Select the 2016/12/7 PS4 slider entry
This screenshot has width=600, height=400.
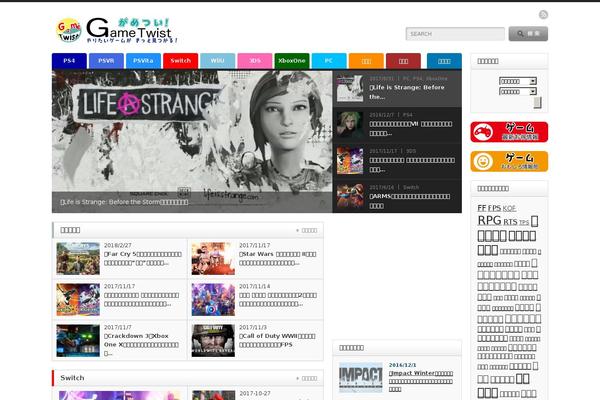click(x=397, y=125)
